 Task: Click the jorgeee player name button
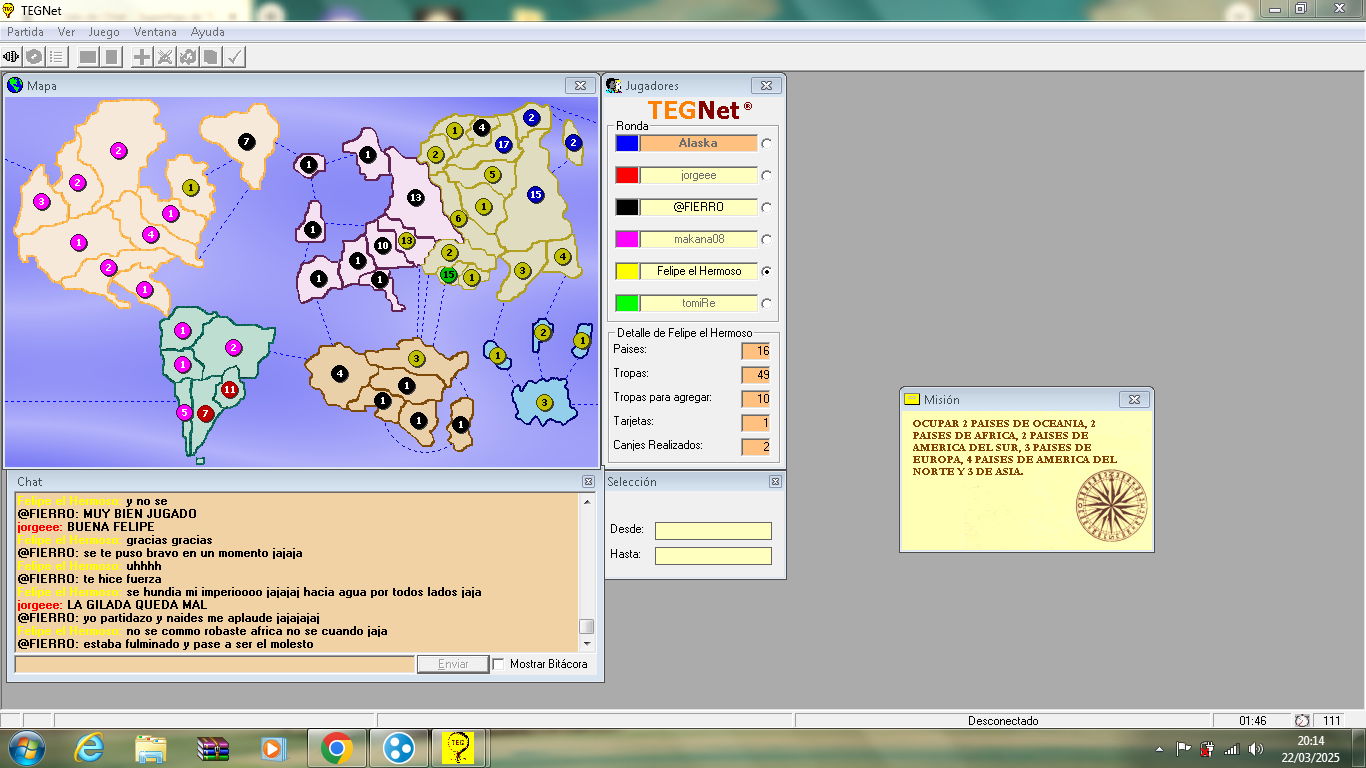click(698, 175)
